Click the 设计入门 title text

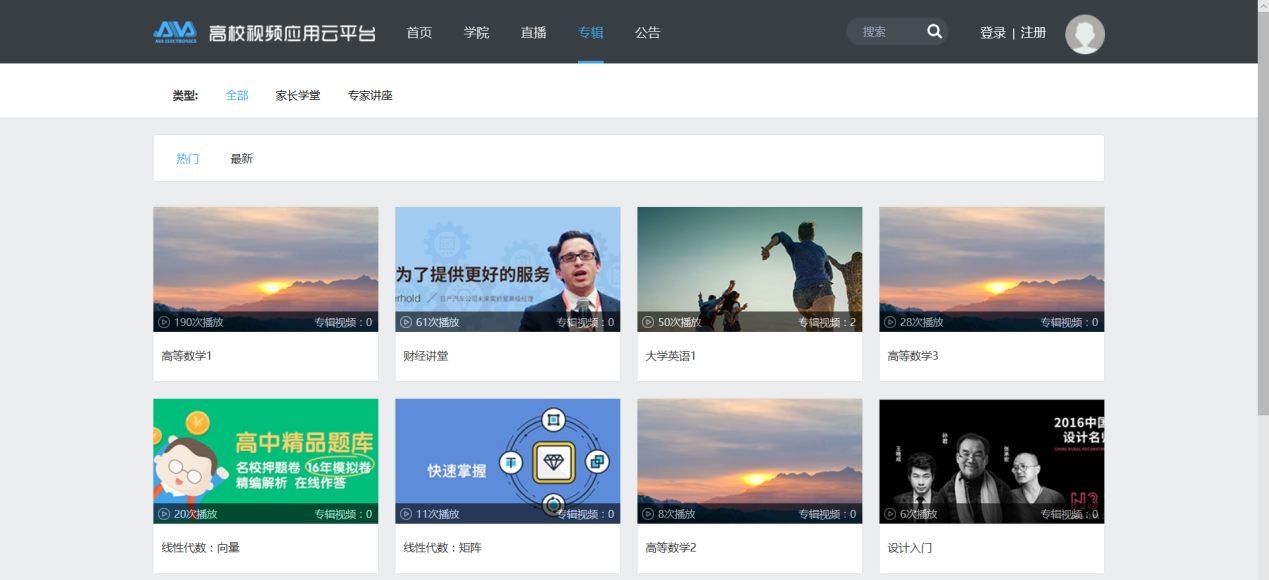click(910, 547)
